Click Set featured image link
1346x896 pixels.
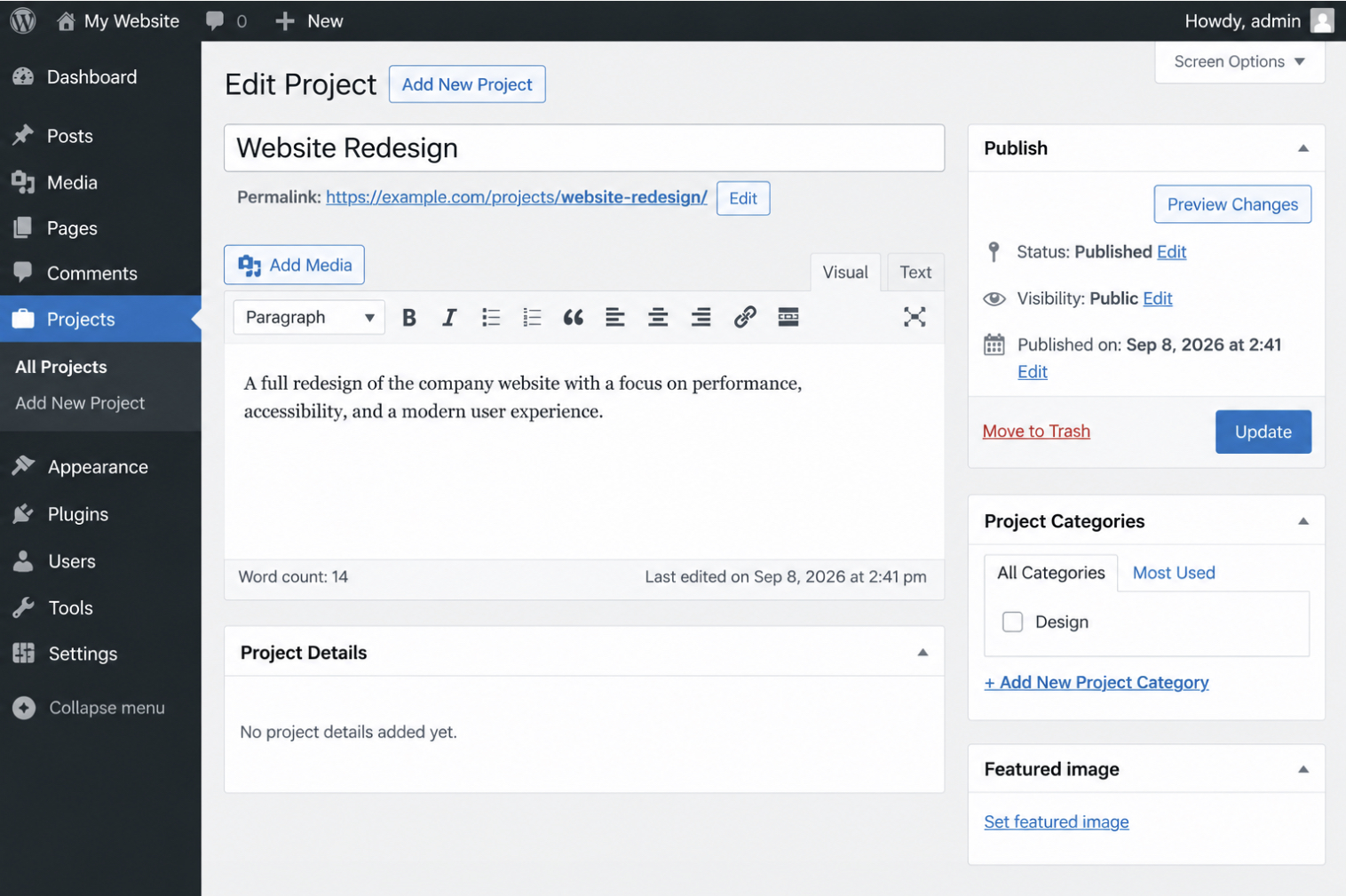1057,821
